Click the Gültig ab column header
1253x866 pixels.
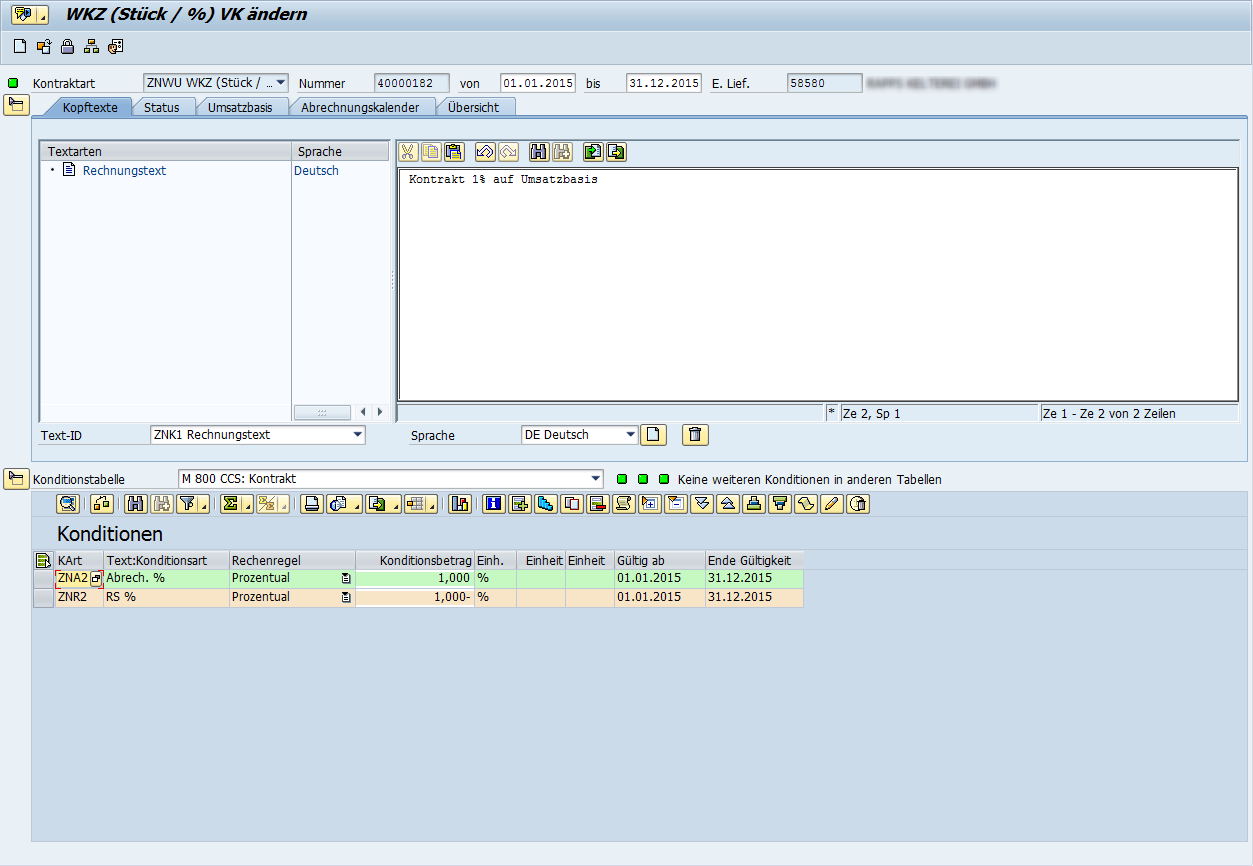(659, 561)
